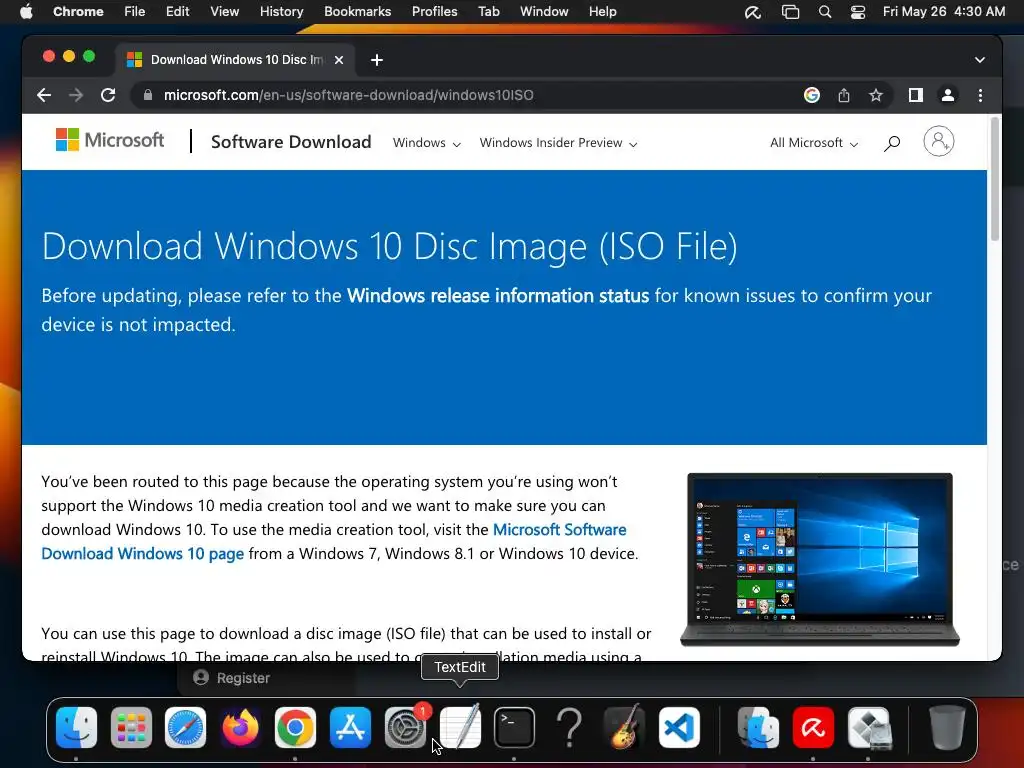The width and height of the screenshot is (1024, 768).
Task: Open the Tab menu
Action: [x=488, y=12]
